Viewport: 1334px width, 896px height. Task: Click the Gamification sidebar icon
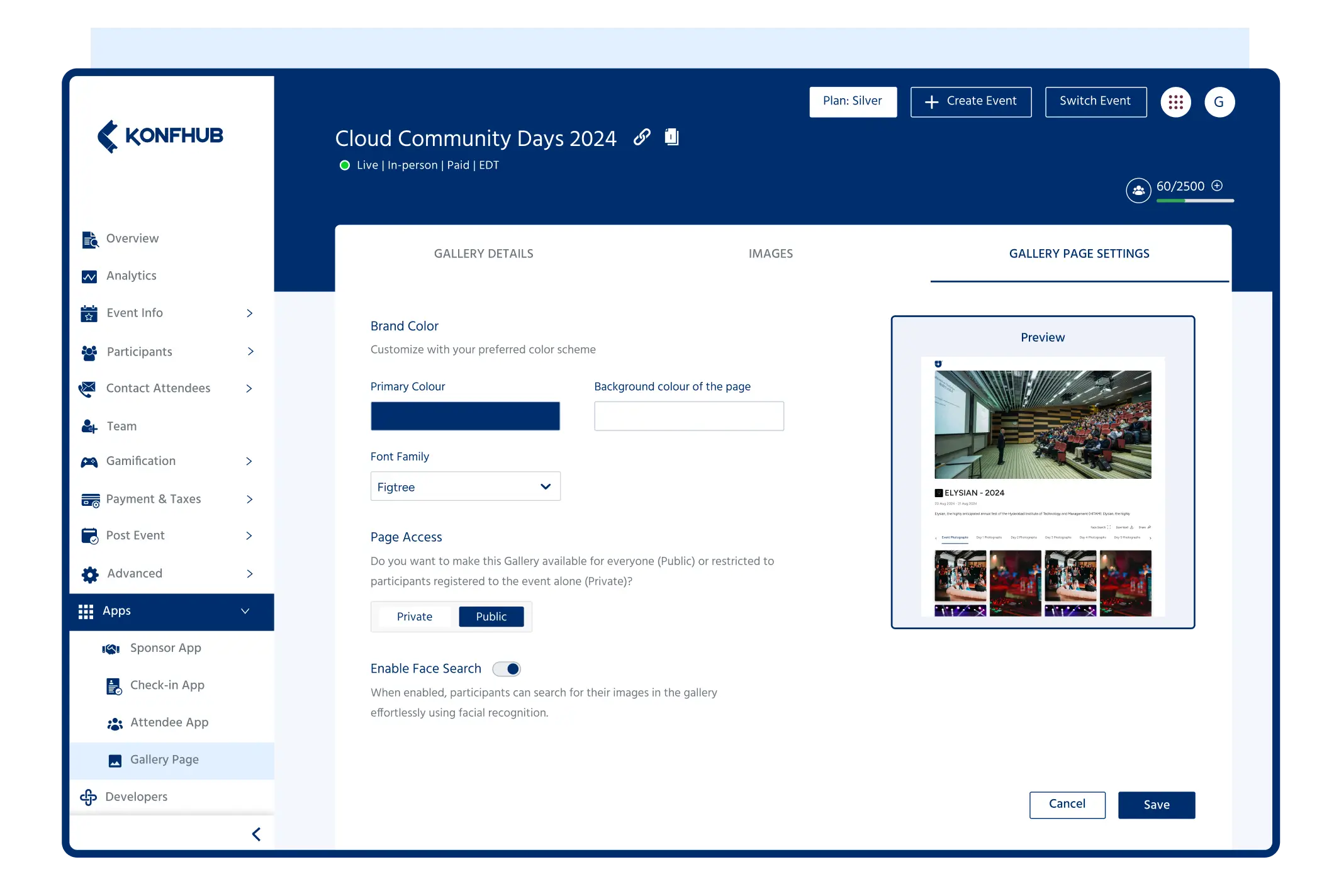click(x=89, y=461)
